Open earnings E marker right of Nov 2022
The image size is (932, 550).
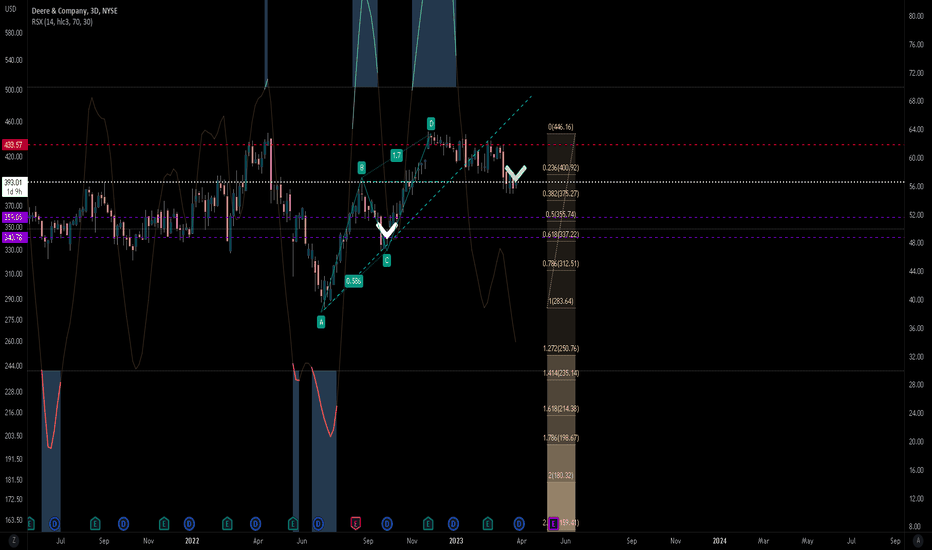[x=427, y=524]
